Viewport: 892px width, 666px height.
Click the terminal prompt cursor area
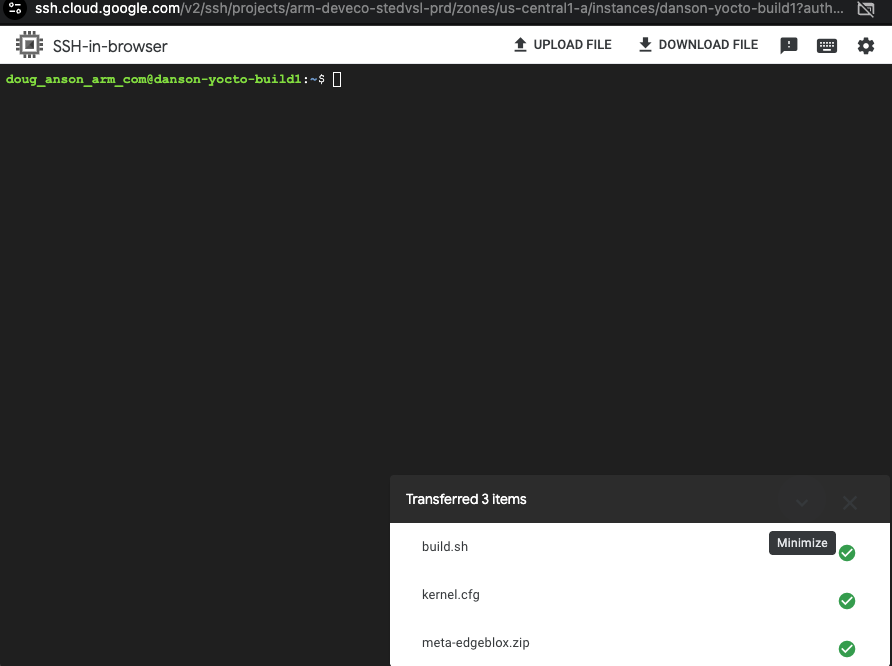(336, 79)
